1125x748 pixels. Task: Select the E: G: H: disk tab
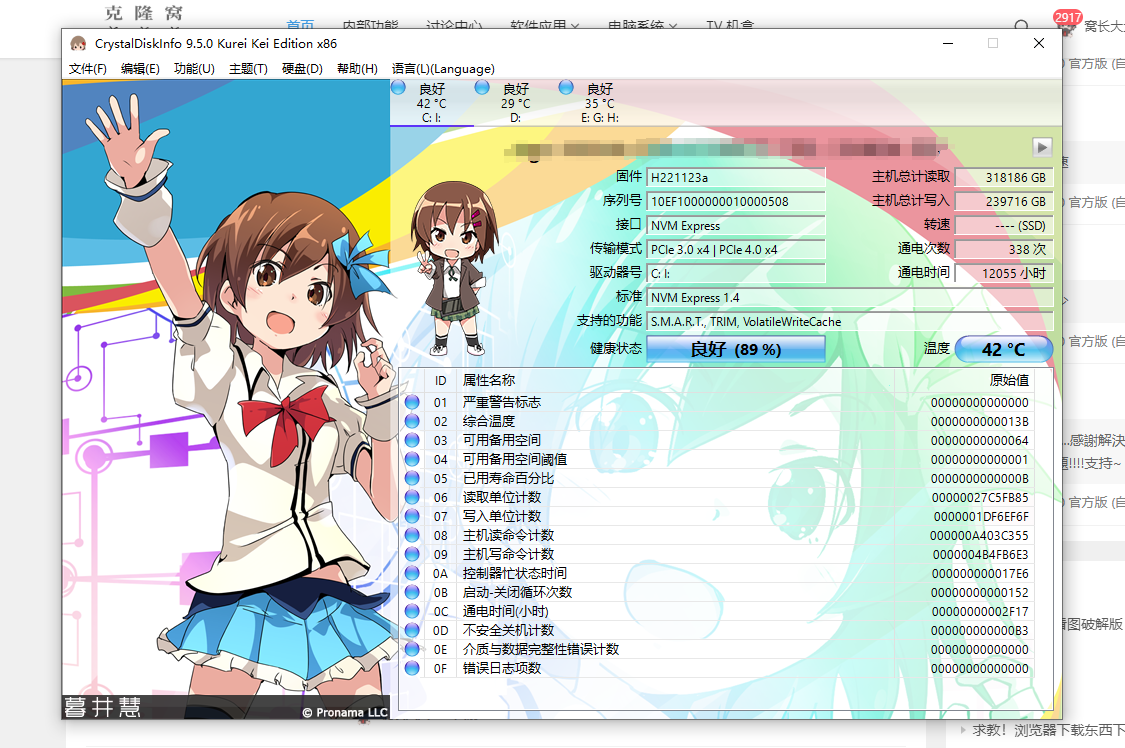coord(599,103)
